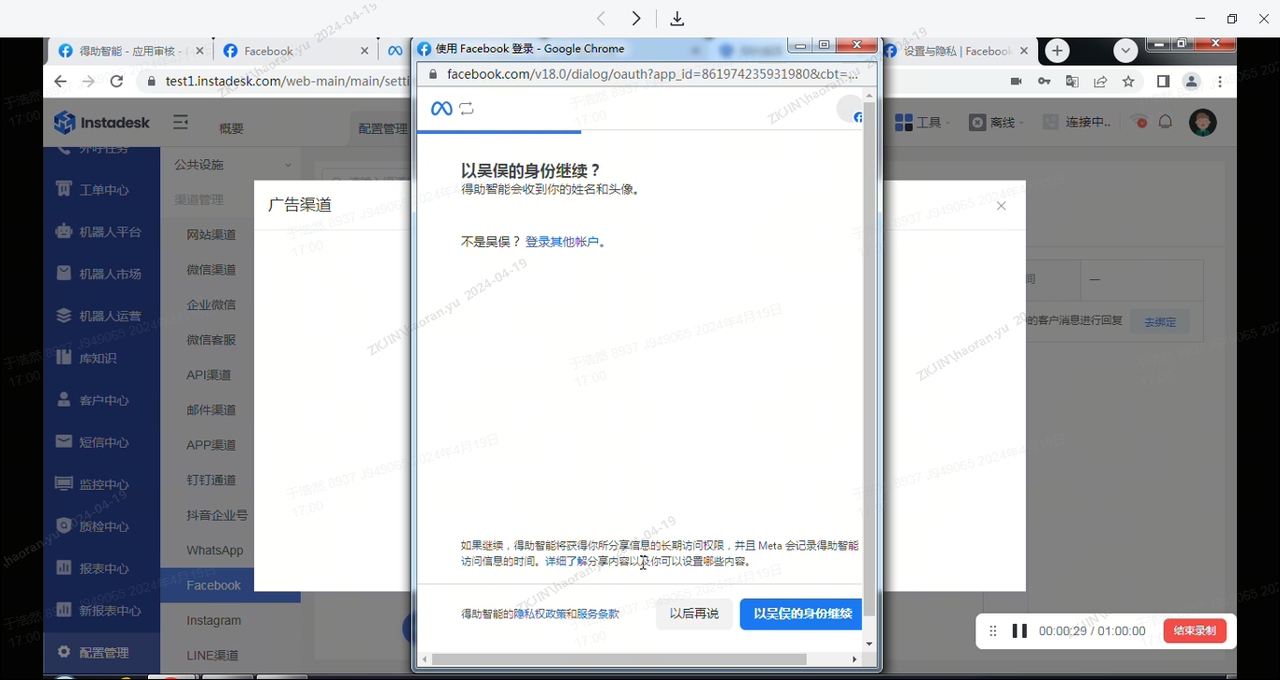Open the notification bell in Instadesk header
The height and width of the screenshot is (680, 1280).
[1165, 122]
